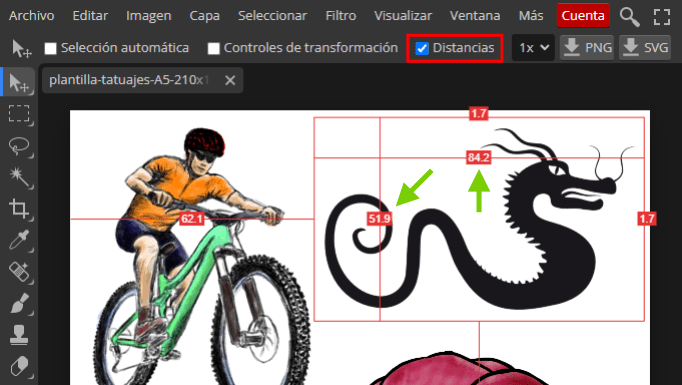Select the Brush tool
The height and width of the screenshot is (385, 682).
click(x=19, y=303)
